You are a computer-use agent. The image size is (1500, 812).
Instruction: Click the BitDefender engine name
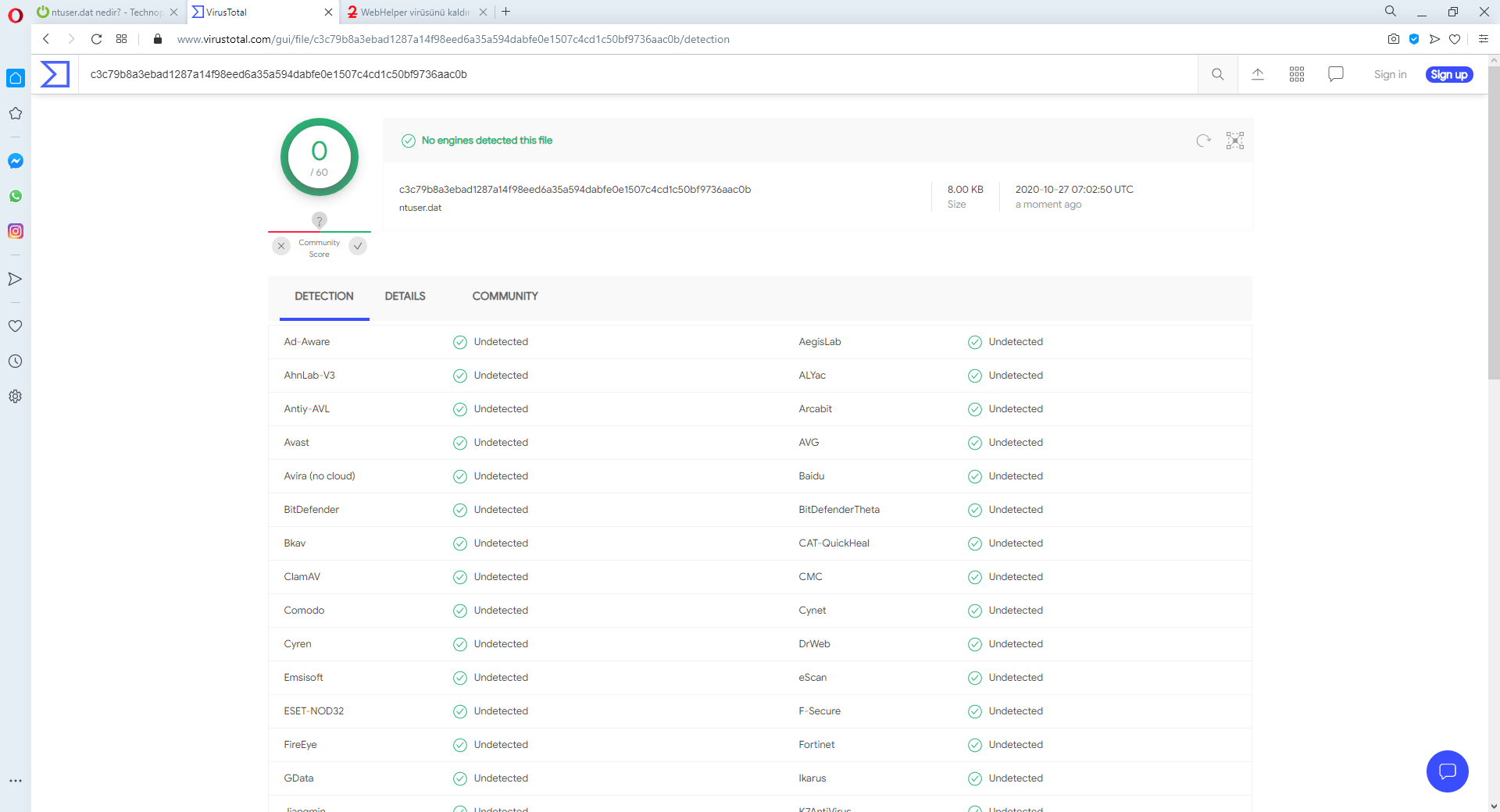pos(312,510)
